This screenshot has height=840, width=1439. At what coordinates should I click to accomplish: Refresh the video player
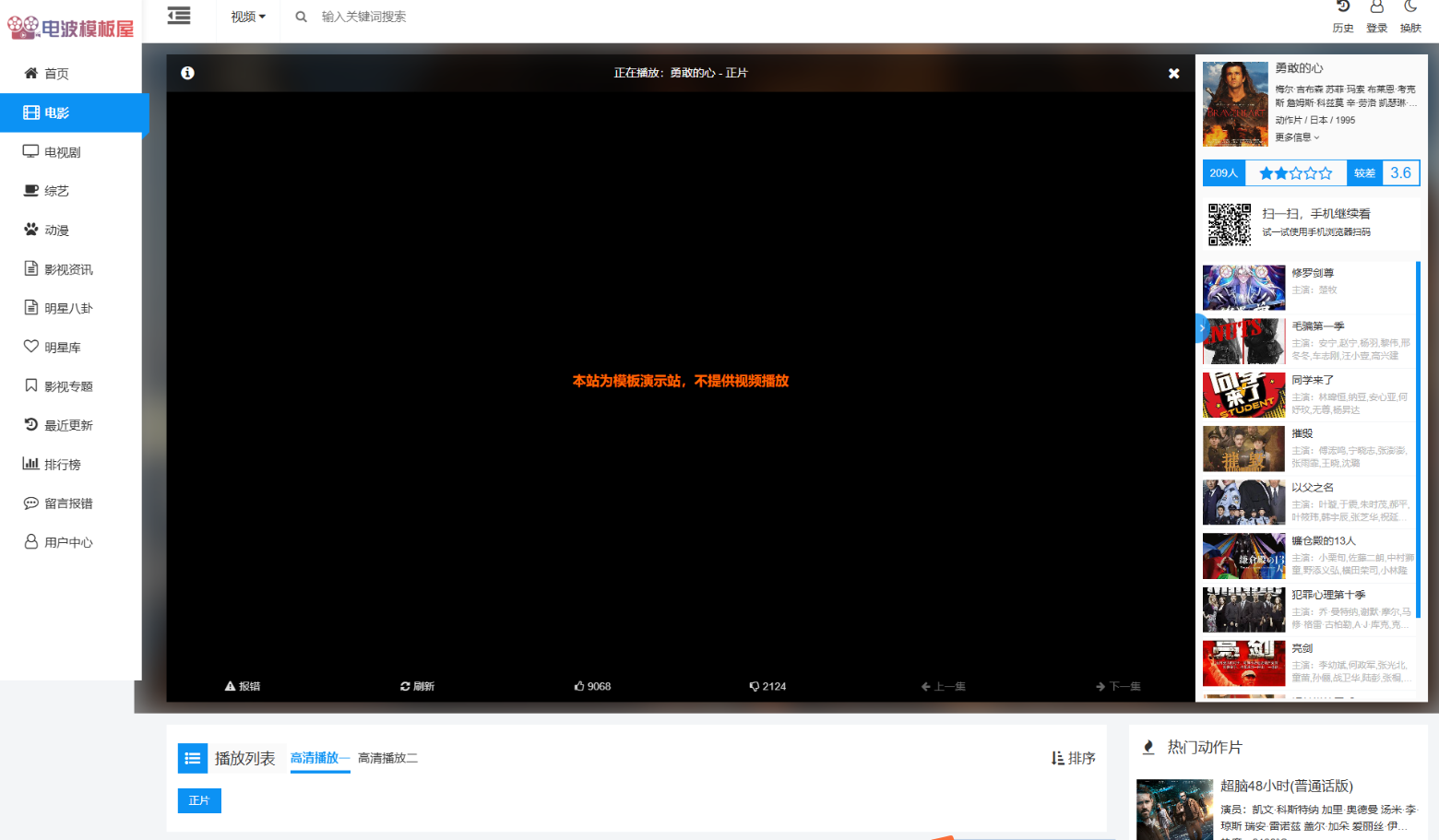[x=417, y=686]
